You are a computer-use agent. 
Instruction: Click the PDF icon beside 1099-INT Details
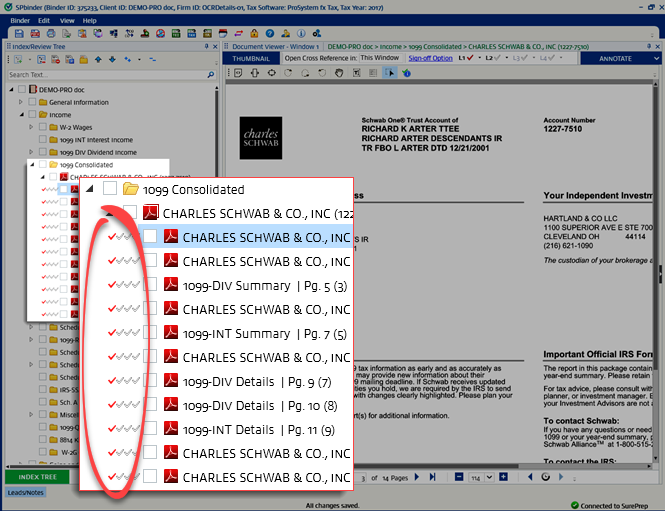170,429
